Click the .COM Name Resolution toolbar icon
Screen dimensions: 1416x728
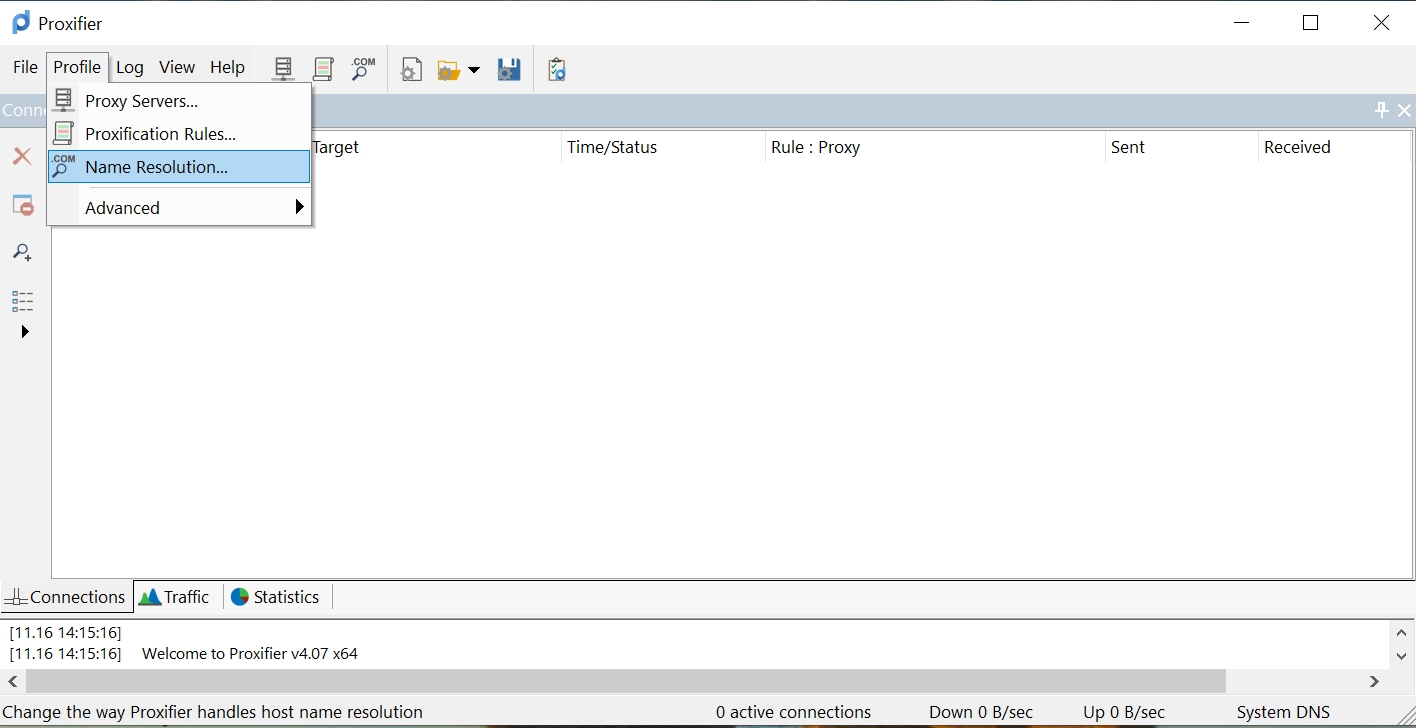point(363,69)
